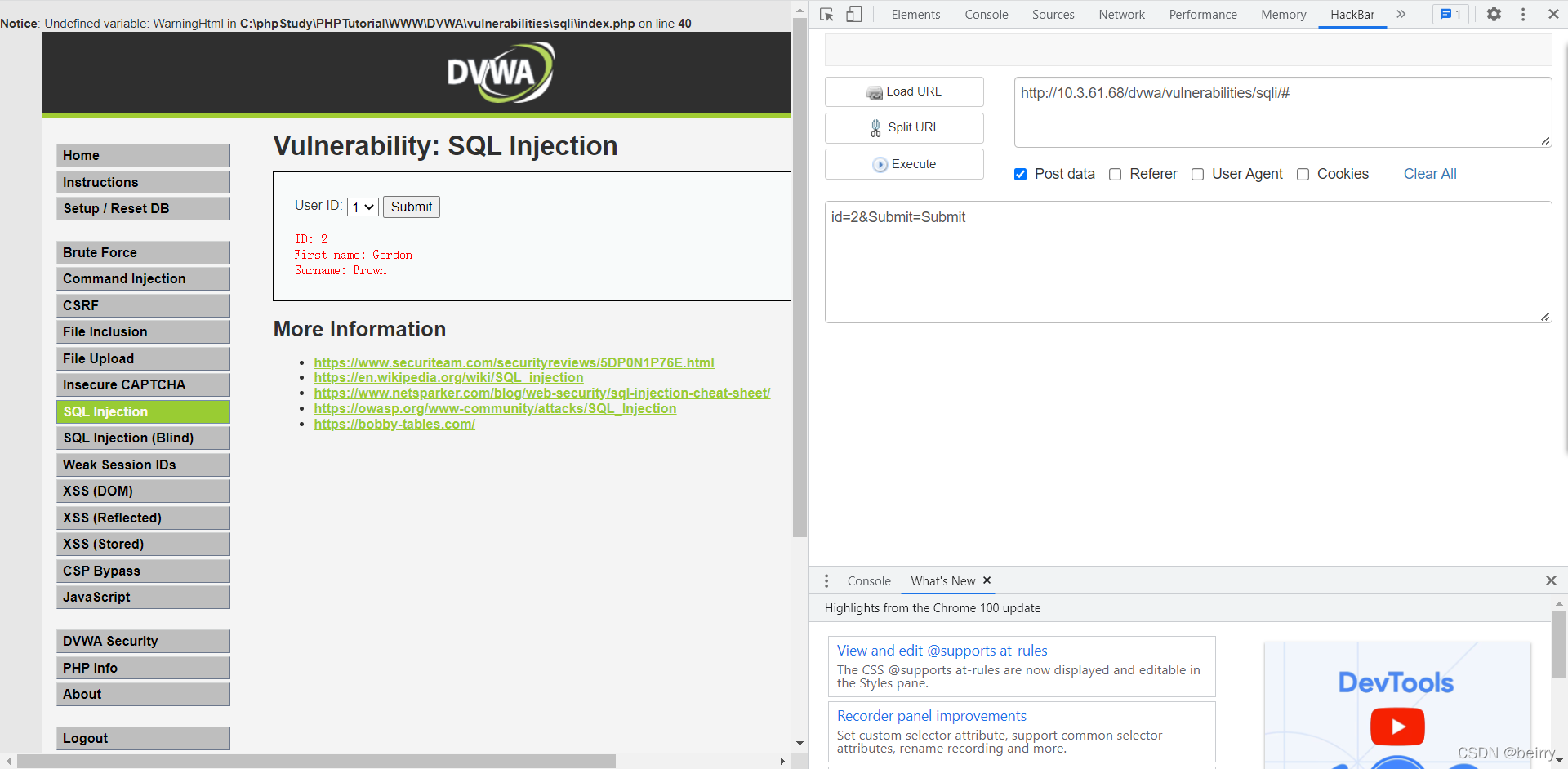Focus the post data text area
Screen dimensions: 1568x769
[x=1188, y=261]
